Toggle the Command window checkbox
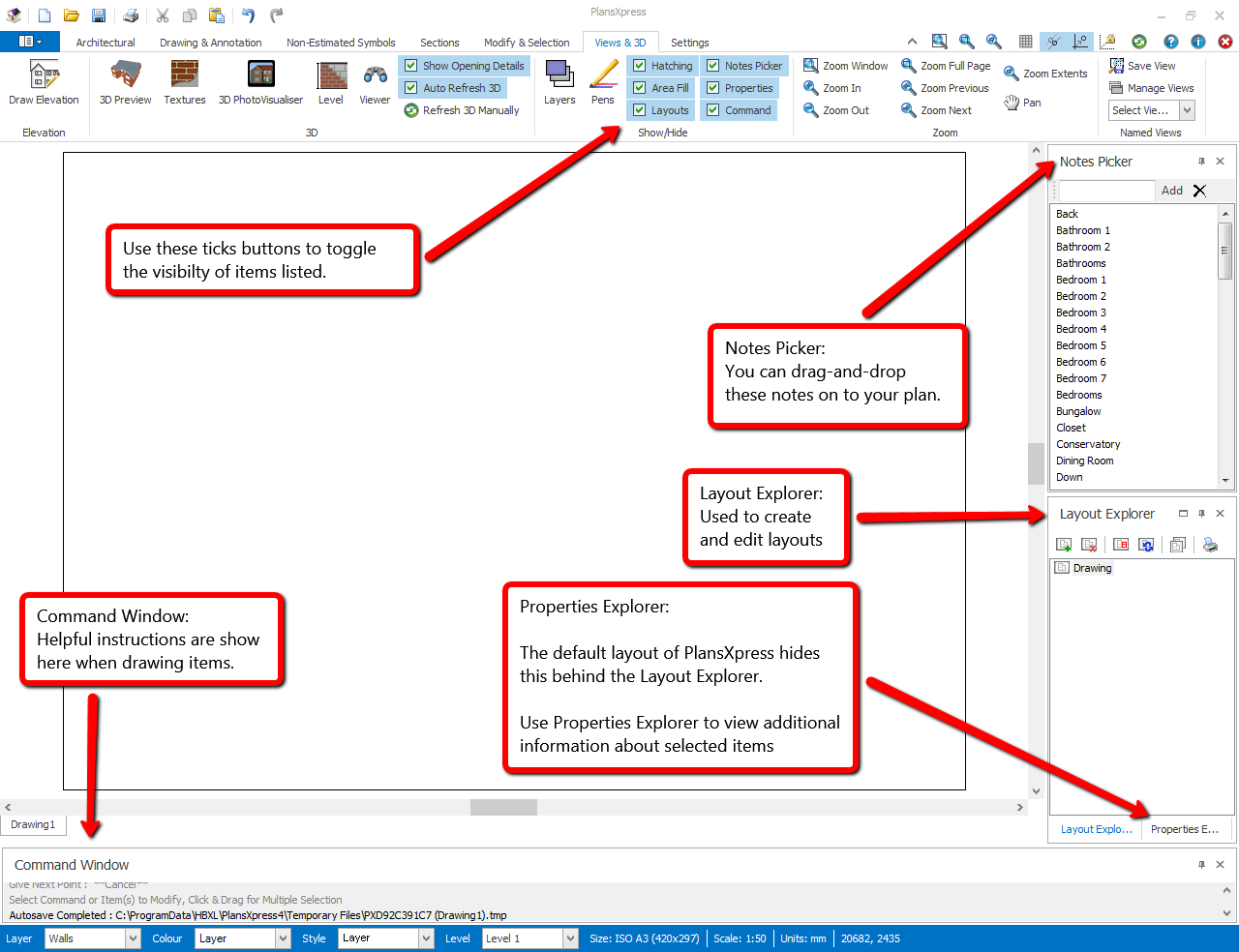 tap(713, 110)
